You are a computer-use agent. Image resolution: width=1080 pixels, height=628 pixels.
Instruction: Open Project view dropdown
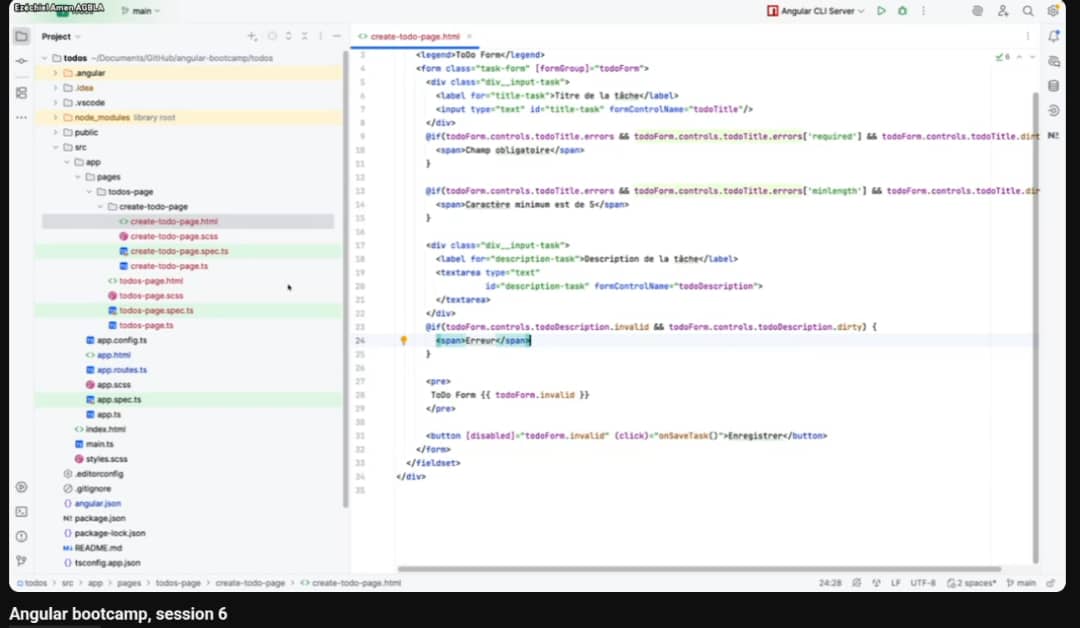click(x=61, y=36)
